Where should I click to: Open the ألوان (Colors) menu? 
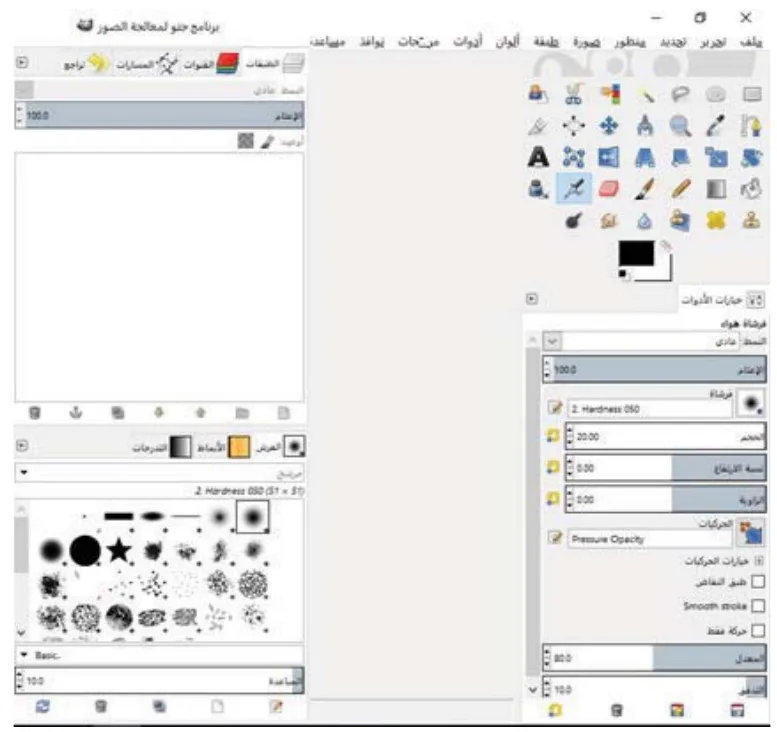(x=507, y=42)
